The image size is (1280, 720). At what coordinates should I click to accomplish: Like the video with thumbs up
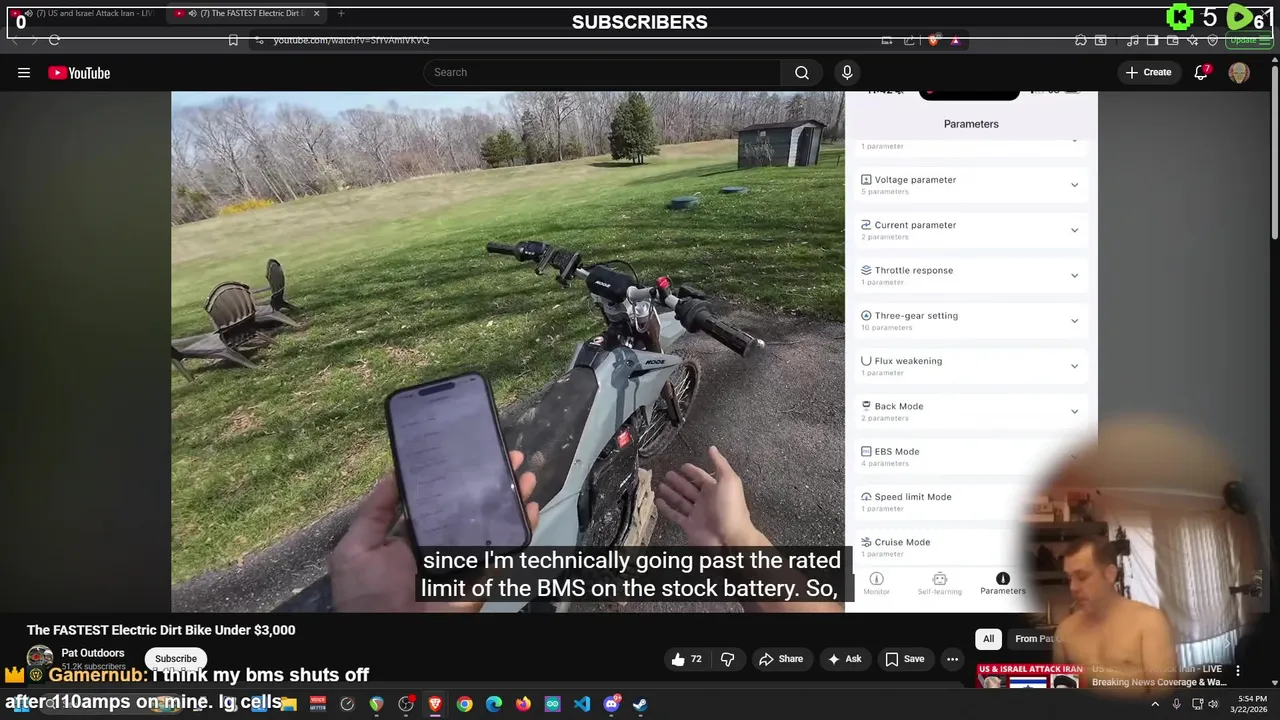pos(687,659)
